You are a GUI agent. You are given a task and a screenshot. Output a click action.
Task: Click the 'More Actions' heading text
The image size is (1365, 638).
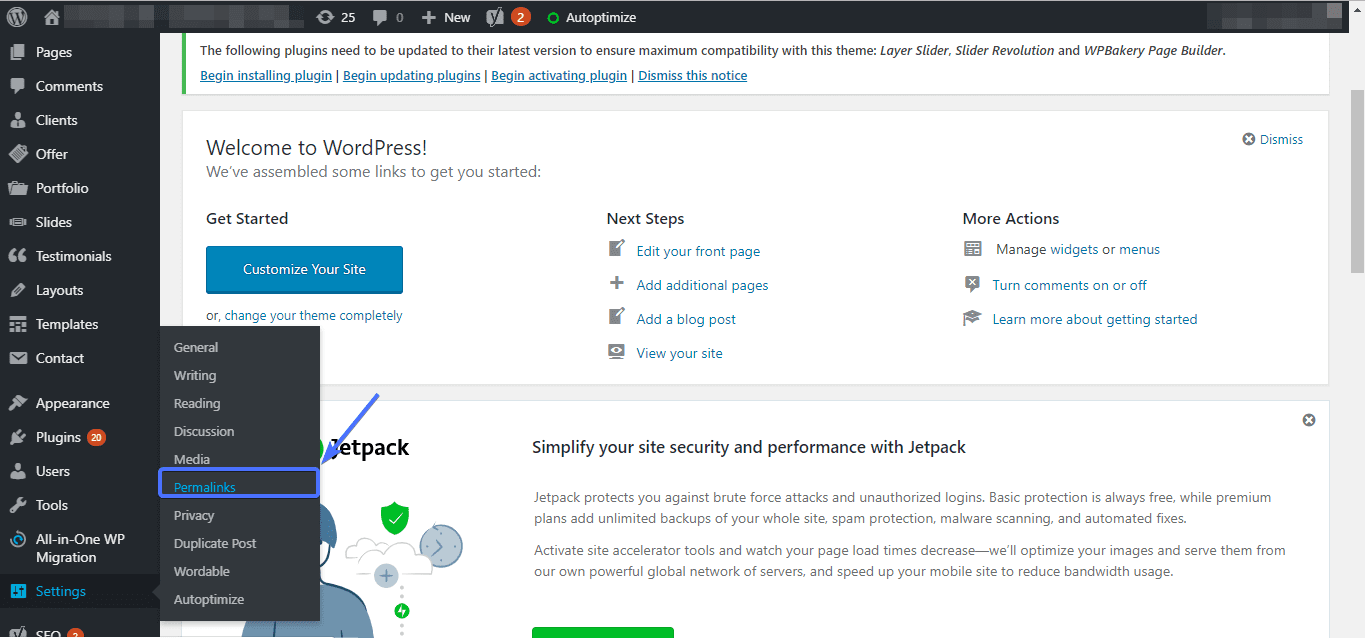[x=1010, y=218]
